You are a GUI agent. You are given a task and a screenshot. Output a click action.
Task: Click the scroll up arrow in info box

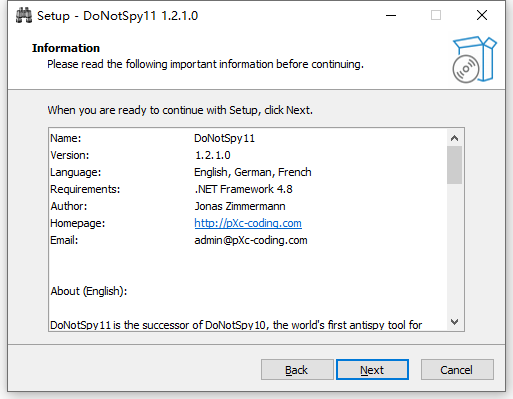point(454,138)
